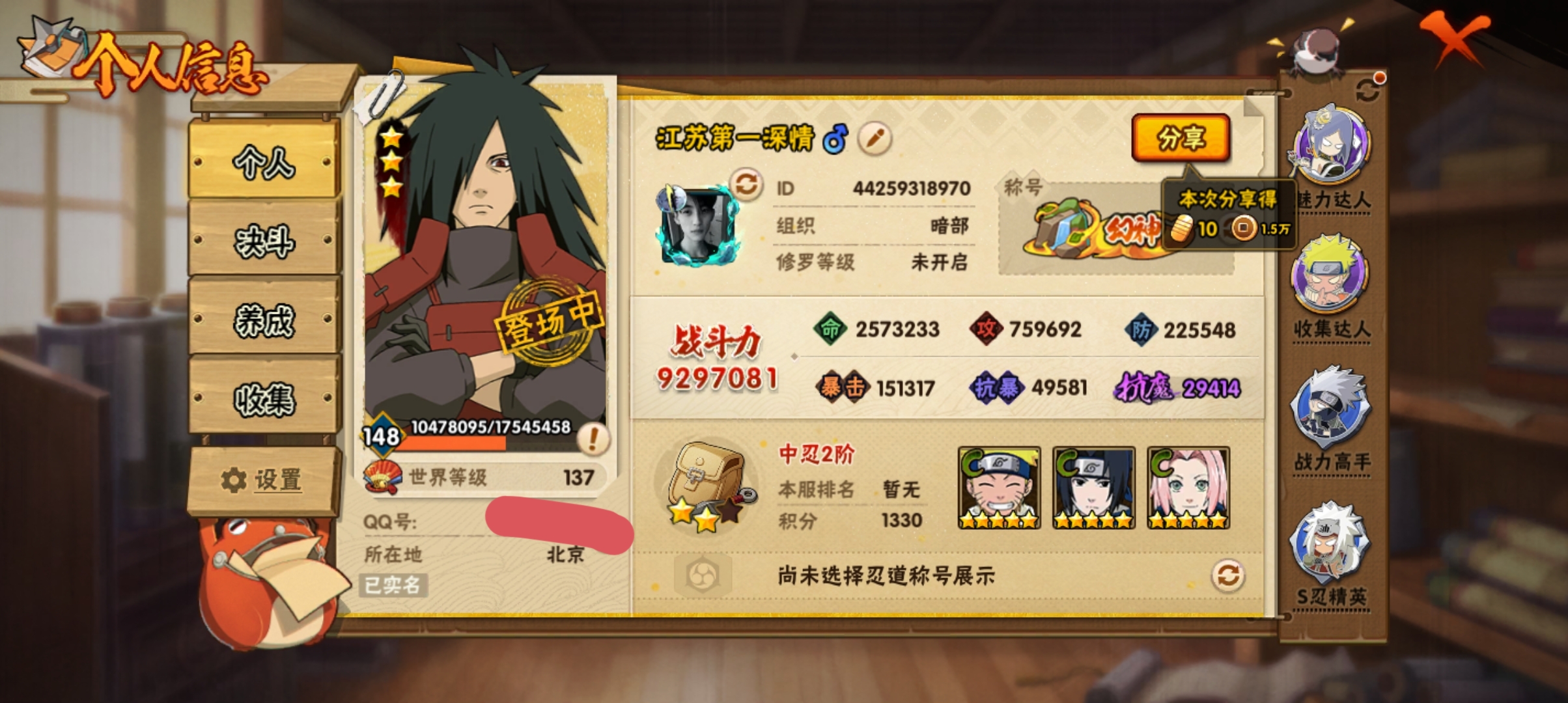Click the refresh arrows above the badges

[x=1368, y=89]
